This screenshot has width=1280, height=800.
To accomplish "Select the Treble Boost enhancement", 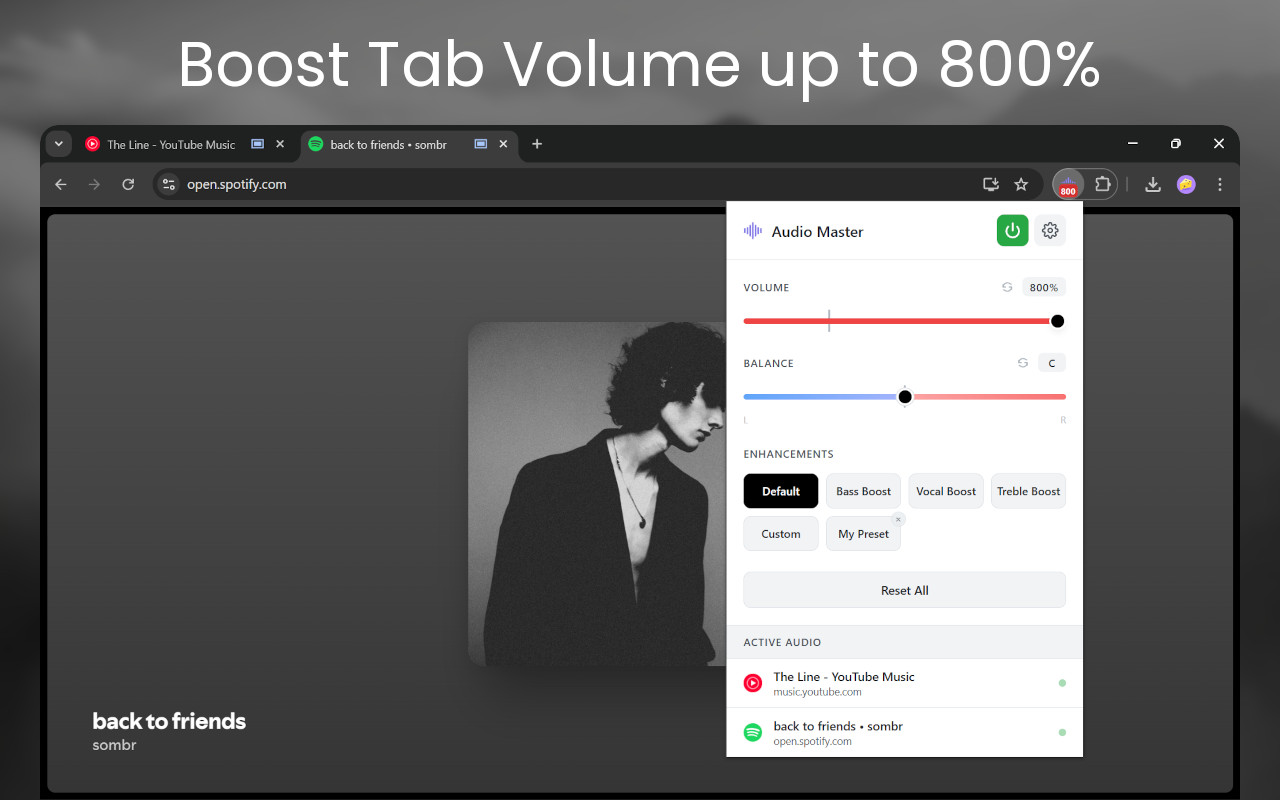I will coord(1028,491).
